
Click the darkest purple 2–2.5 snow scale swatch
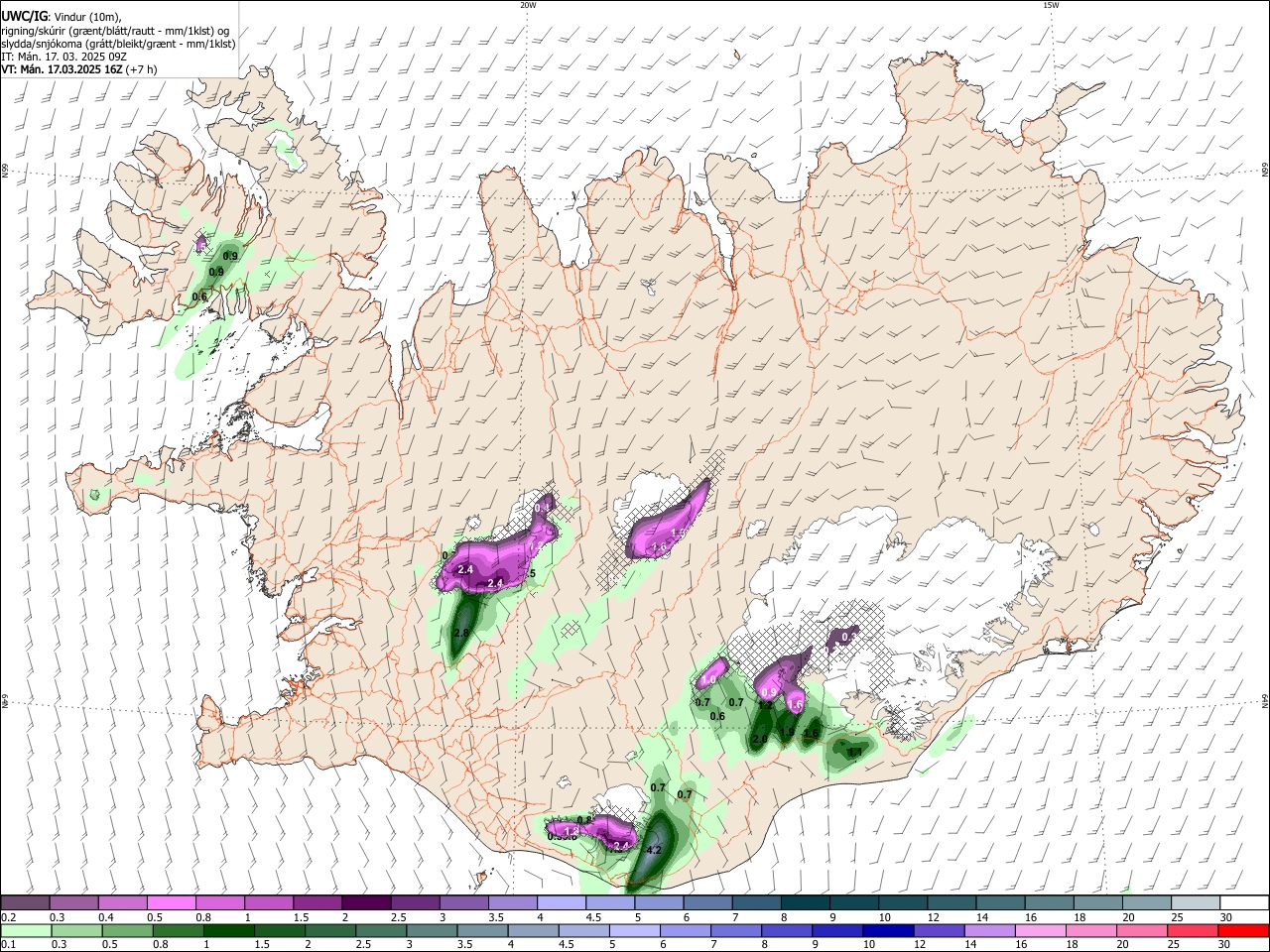coord(365,903)
